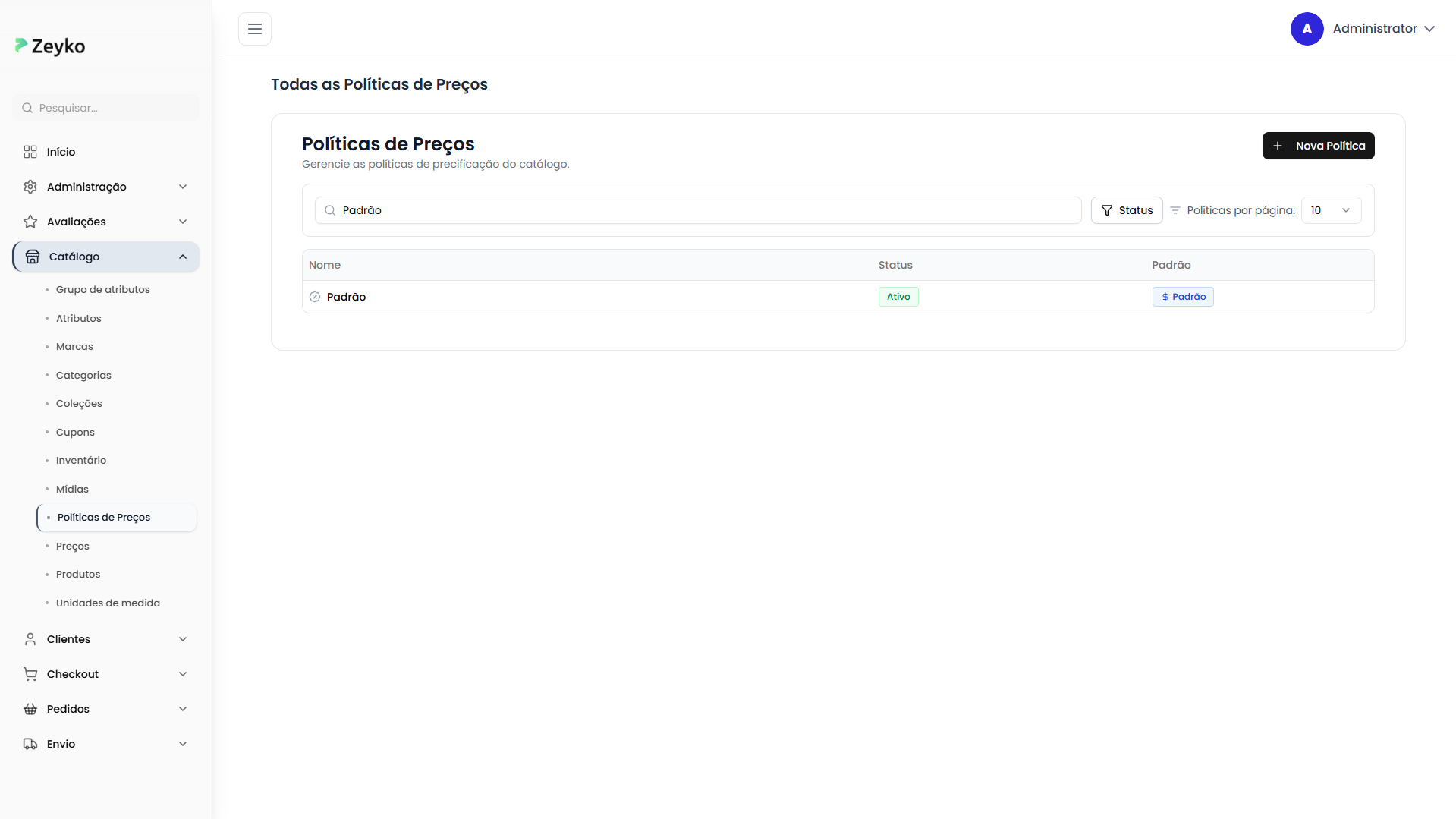Click the Checkout shopping cart icon
The width and height of the screenshot is (1456, 819).
[x=30, y=674]
